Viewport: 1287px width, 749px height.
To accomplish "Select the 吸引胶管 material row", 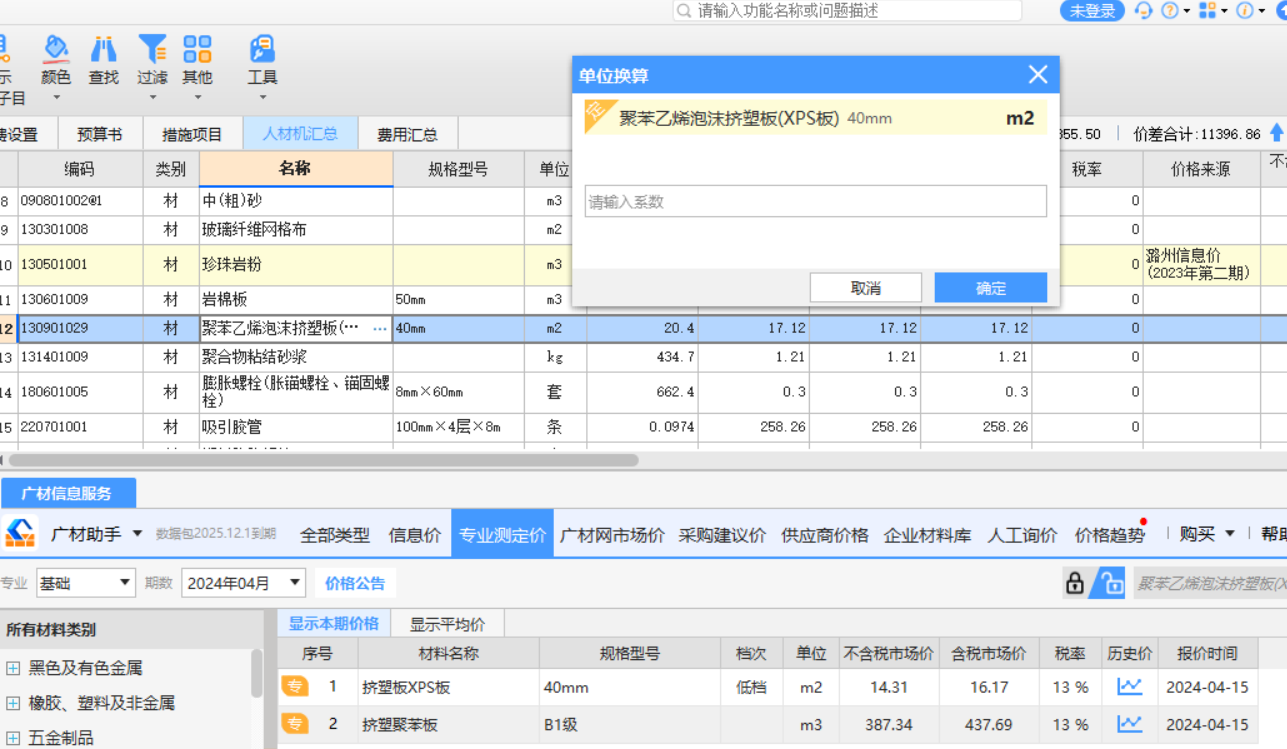I will coord(643,427).
